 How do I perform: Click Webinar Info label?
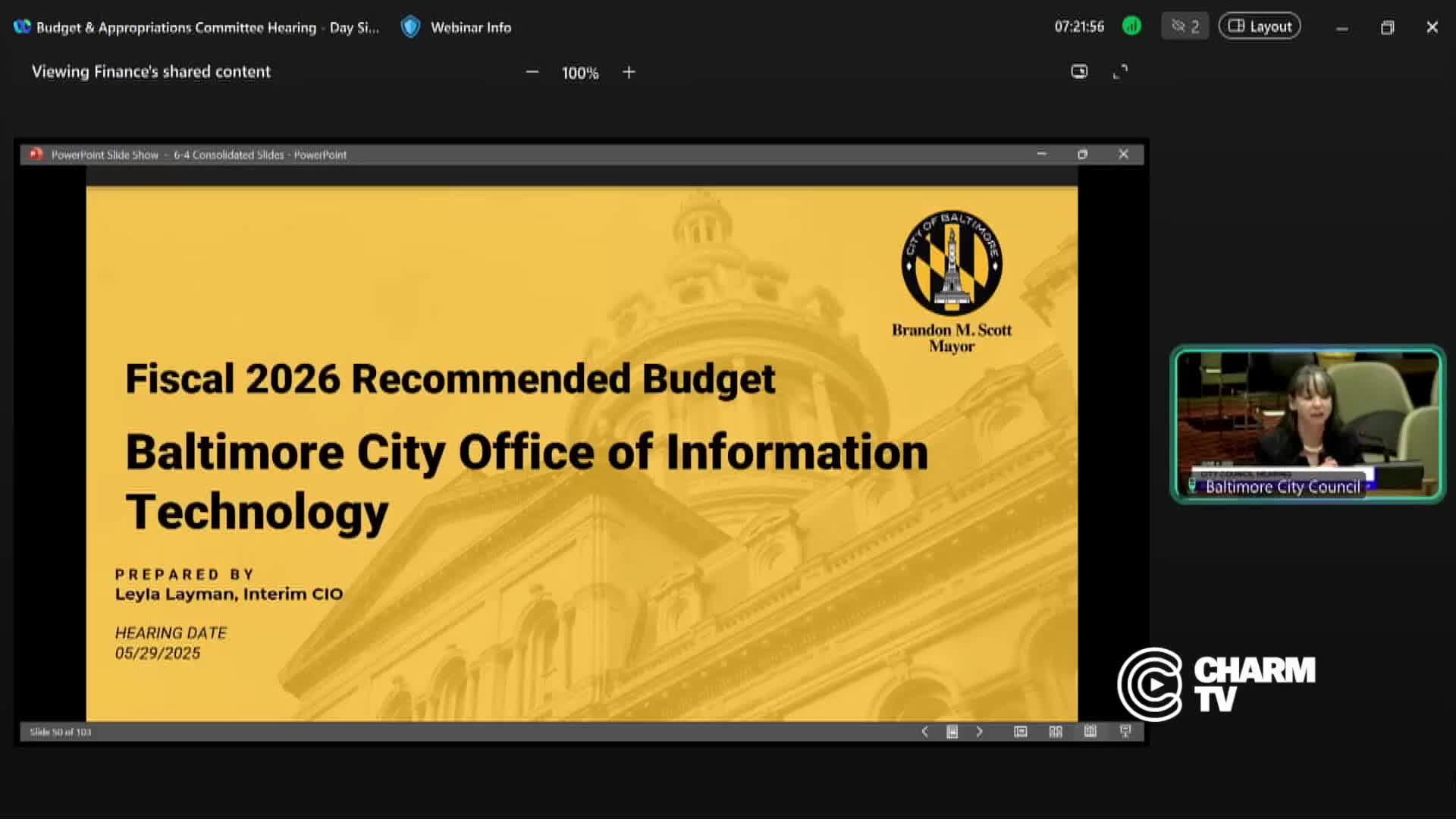[x=471, y=27]
